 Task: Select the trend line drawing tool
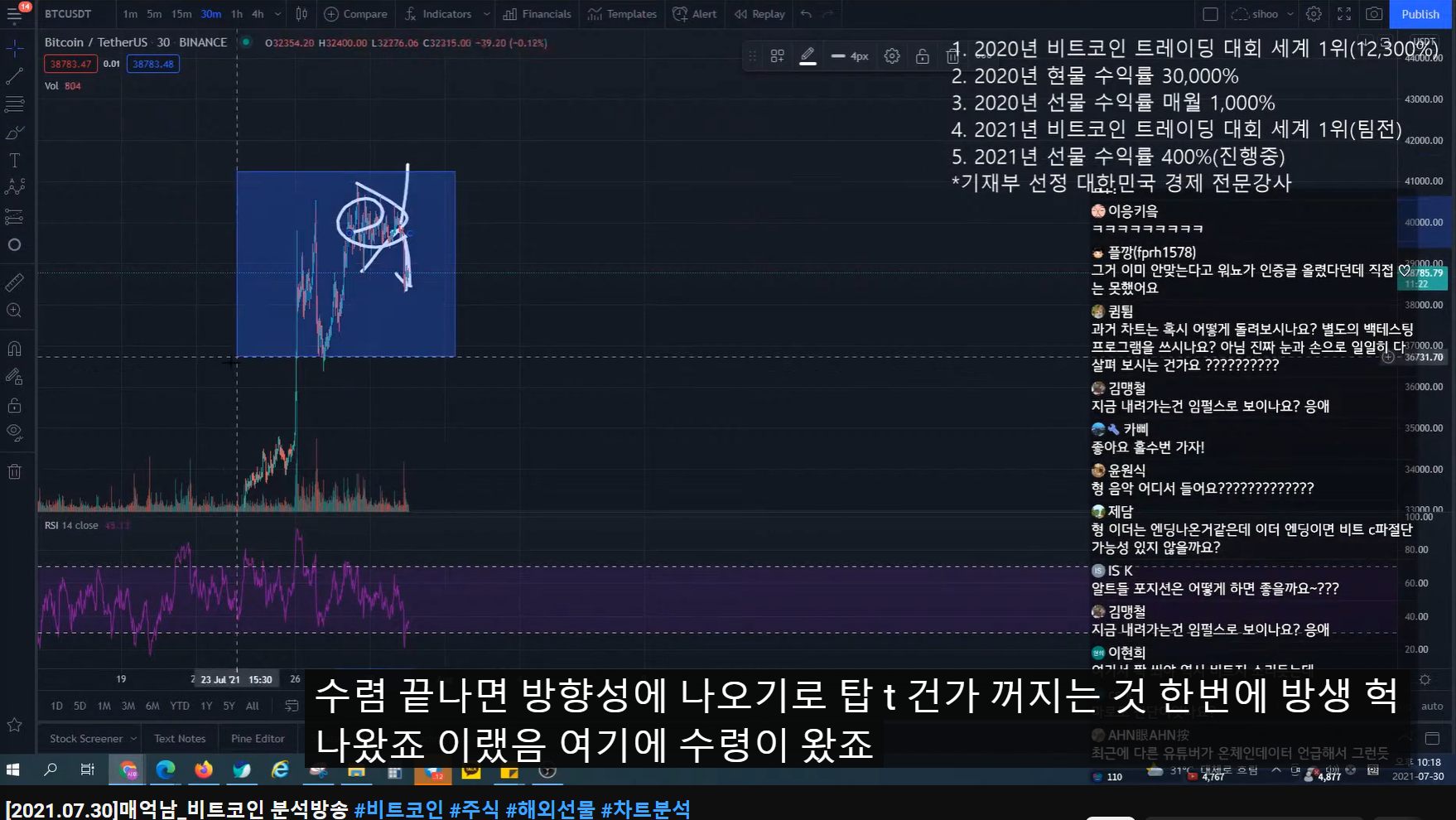pyautogui.click(x=15, y=77)
